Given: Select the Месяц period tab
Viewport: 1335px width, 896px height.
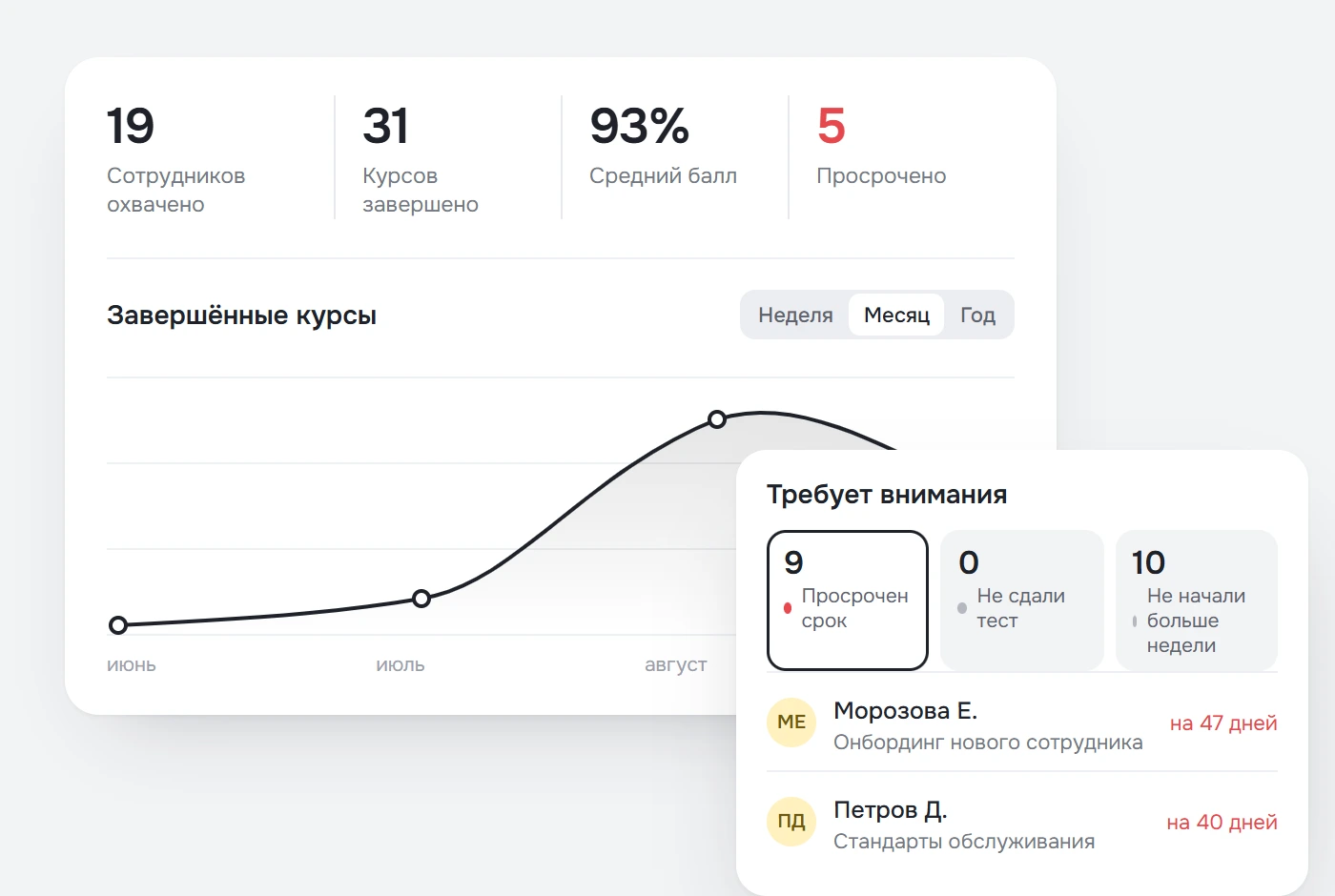Looking at the screenshot, I should pyautogui.click(x=896, y=316).
